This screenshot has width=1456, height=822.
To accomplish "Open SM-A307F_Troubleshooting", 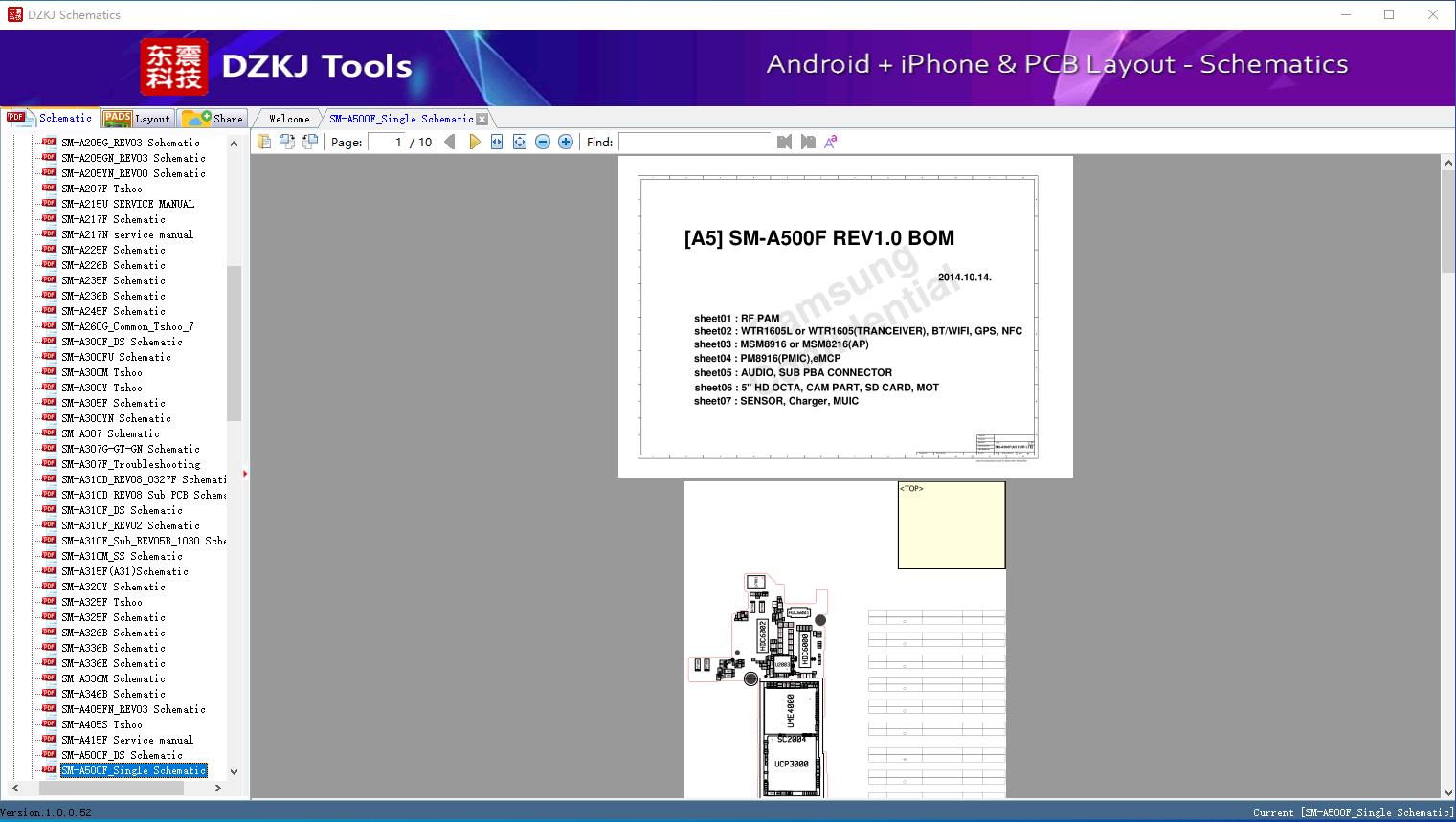I will [x=130, y=464].
